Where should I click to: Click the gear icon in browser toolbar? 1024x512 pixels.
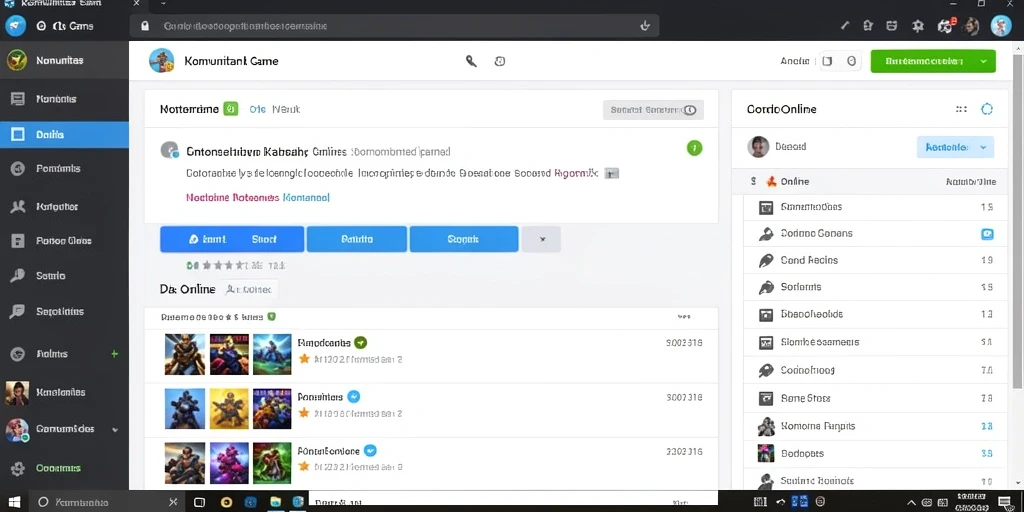pyautogui.click(x=918, y=26)
